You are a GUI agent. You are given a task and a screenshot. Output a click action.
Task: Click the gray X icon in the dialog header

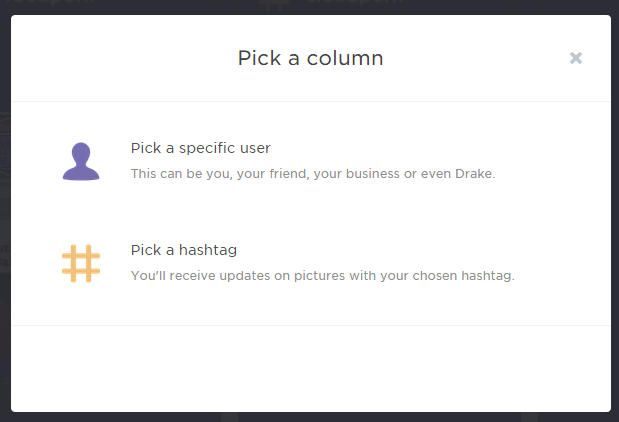click(576, 58)
